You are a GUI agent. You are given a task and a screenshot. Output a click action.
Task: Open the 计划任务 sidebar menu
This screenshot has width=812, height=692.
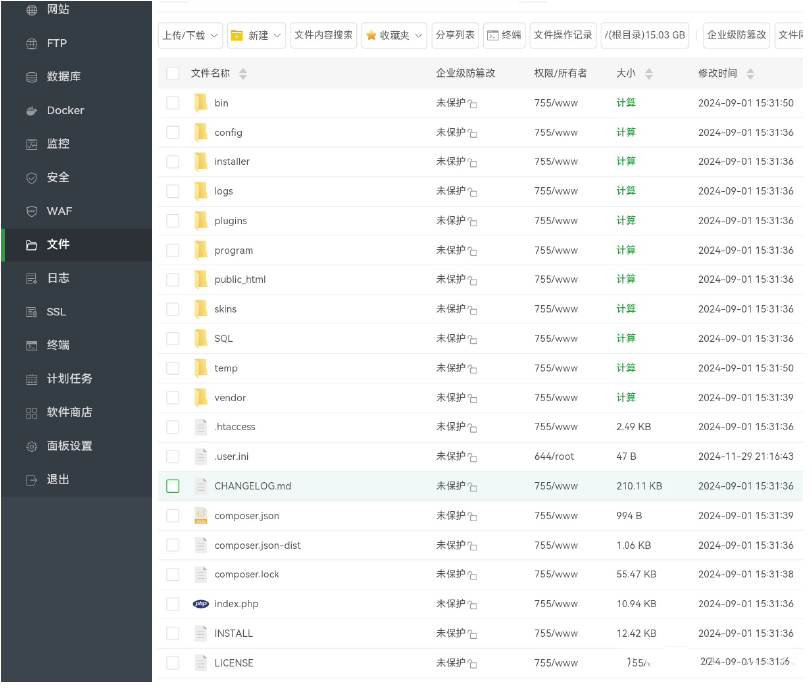[x=69, y=379]
